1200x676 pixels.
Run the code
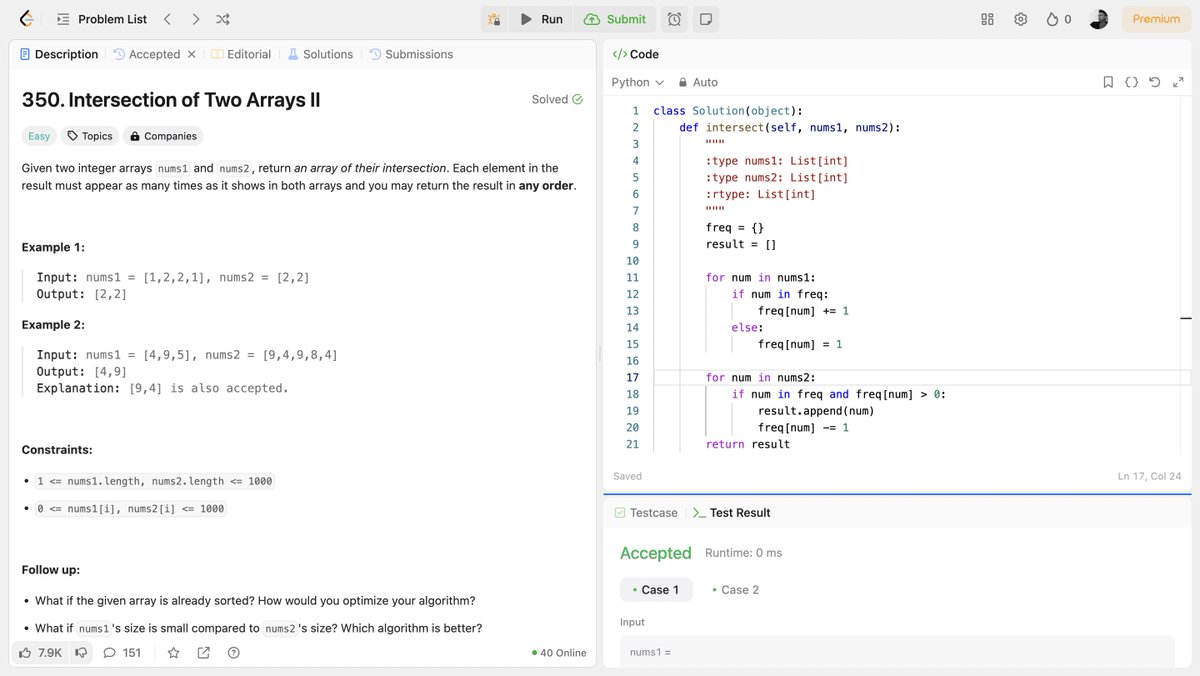coord(541,19)
